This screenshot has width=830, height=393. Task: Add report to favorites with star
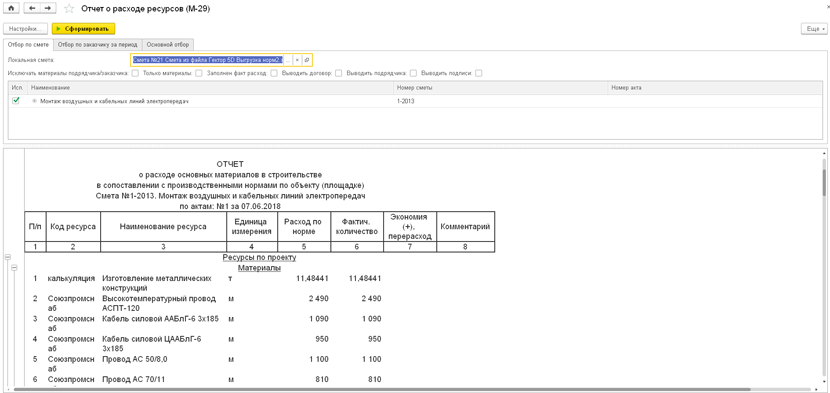[x=69, y=8]
